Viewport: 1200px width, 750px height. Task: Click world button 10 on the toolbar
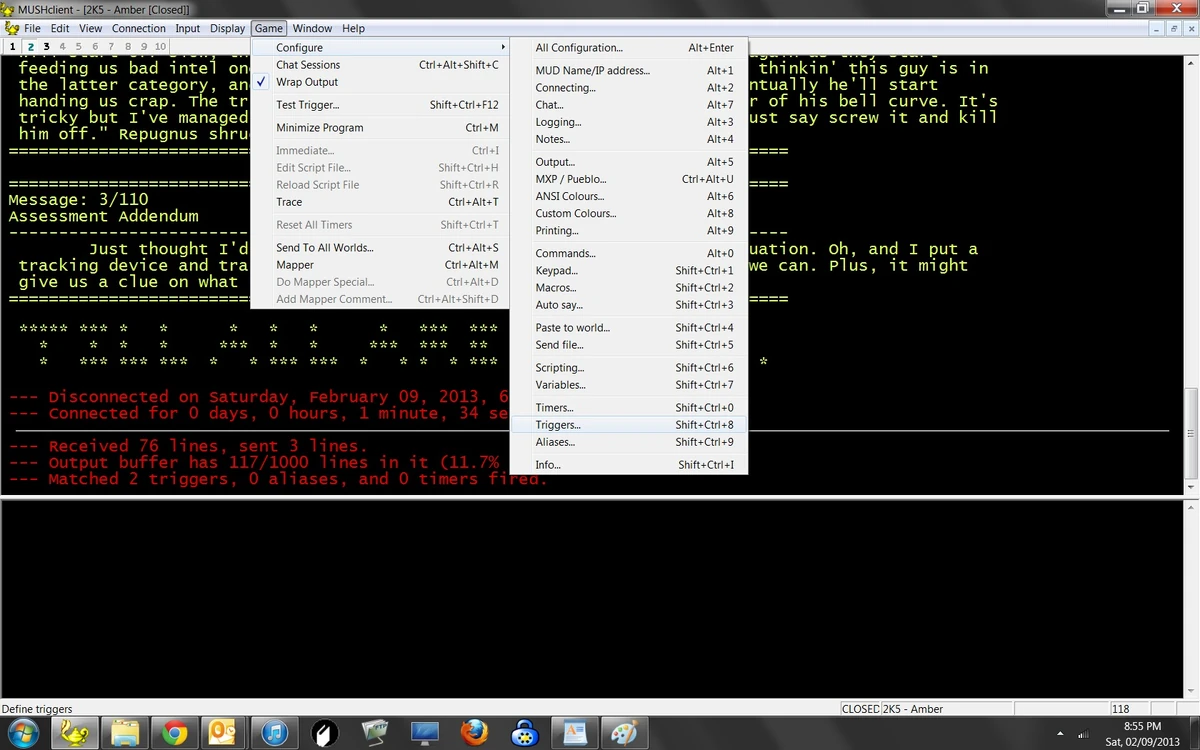[x=159, y=46]
